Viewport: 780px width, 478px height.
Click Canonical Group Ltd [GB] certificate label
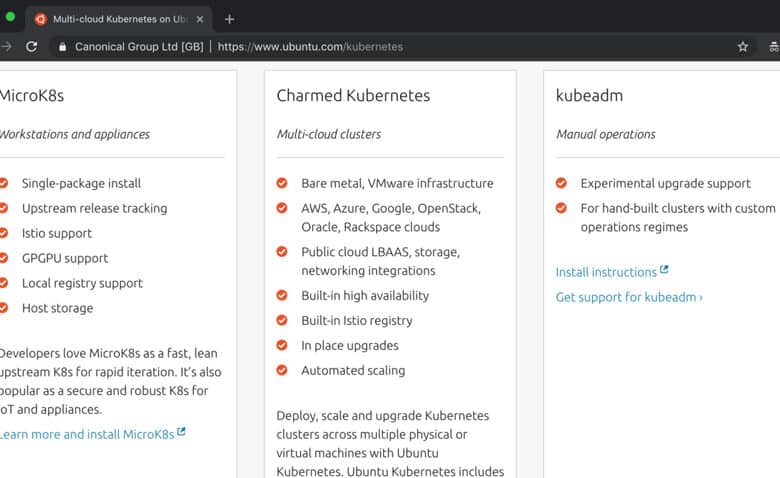pyautogui.click(x=139, y=47)
